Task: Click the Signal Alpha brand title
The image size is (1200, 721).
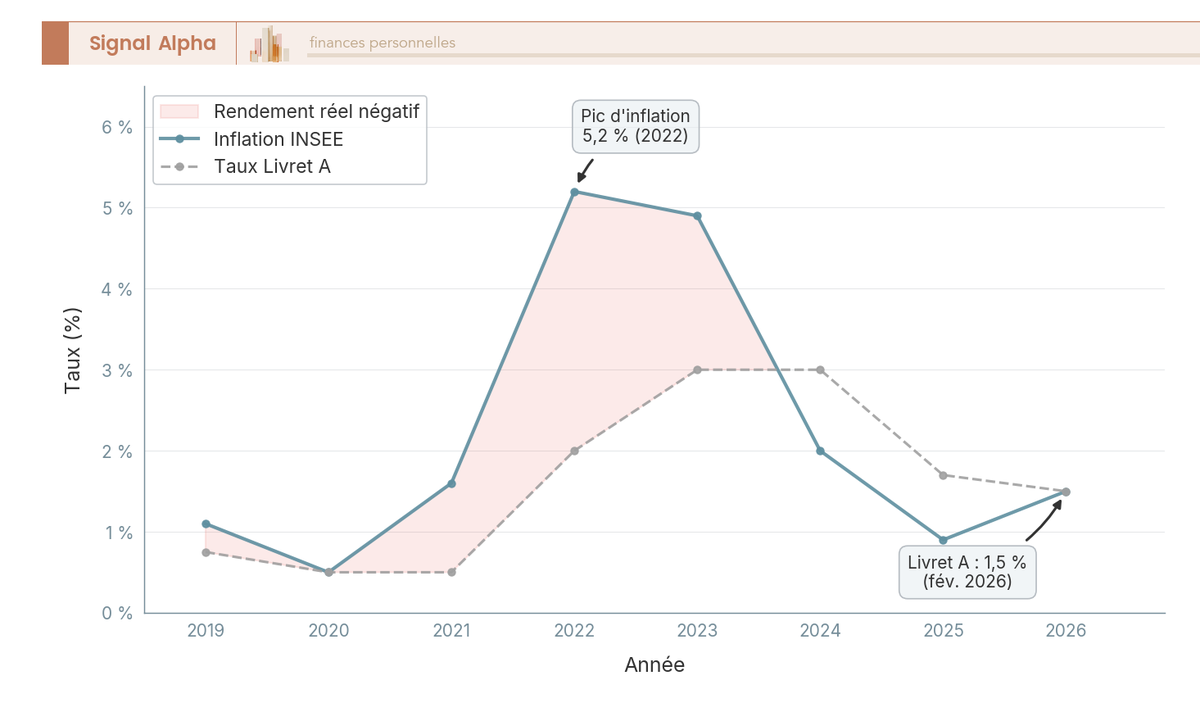Action: 152,43
